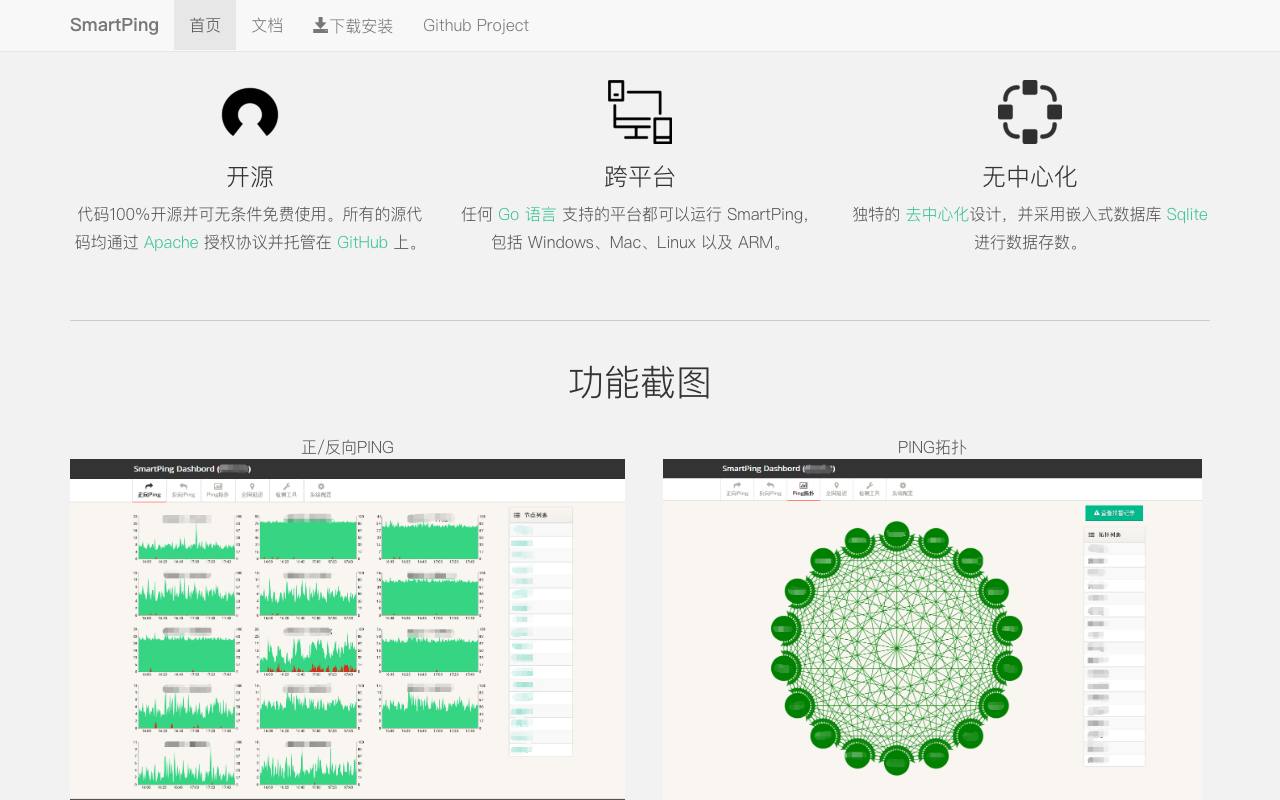Visit the Sqlite link
Image resolution: width=1280 pixels, height=800 pixels.
pyautogui.click(x=1187, y=214)
